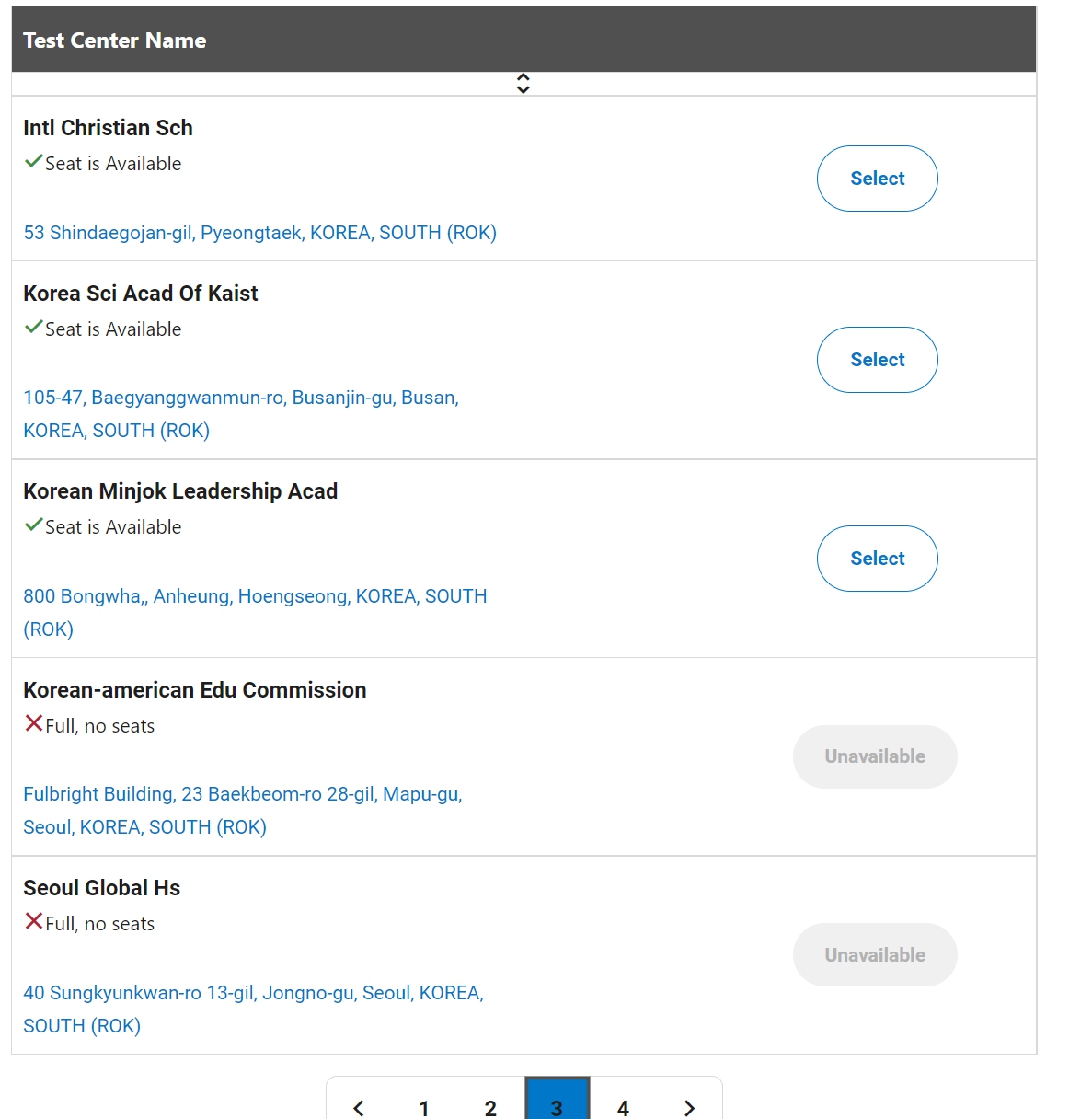Viewport: 1092px width, 1119px height.
Task: Select Korean Minjok Leadership Acad center
Action: [878, 559]
